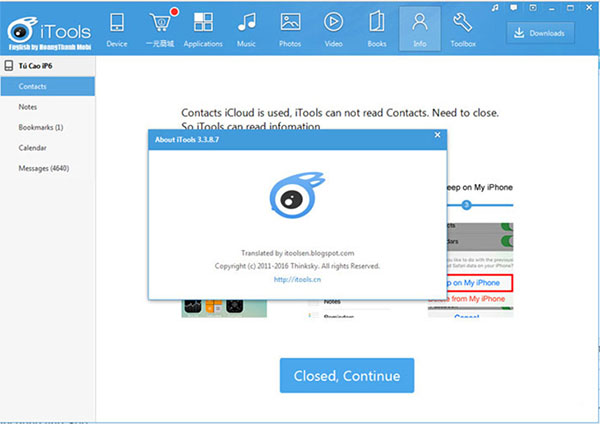Screen dimensions: 600x424
Task: Select the Tú Cao IP6 device
Action: pos(40,66)
